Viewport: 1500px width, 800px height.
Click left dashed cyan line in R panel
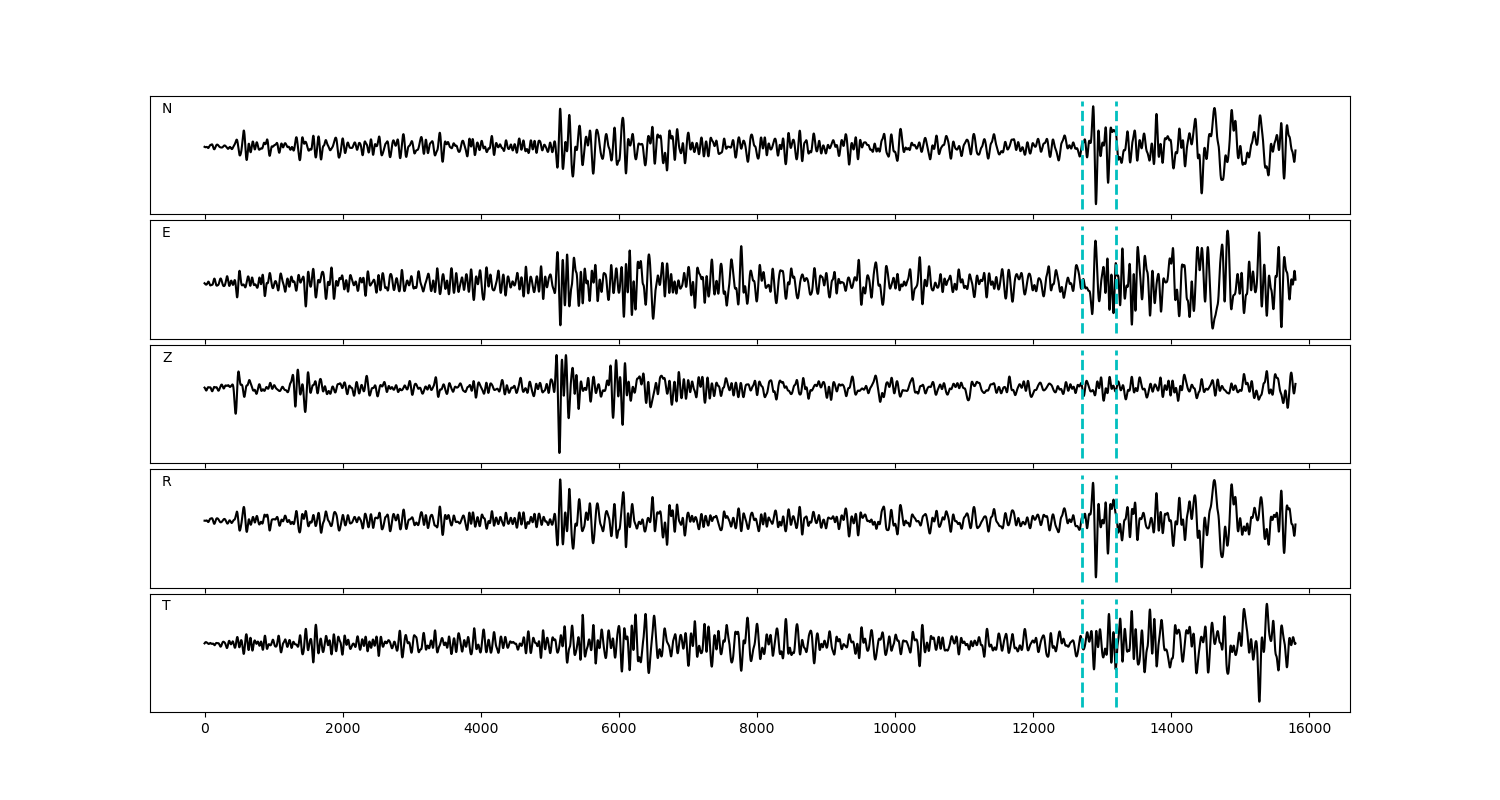click(1082, 555)
